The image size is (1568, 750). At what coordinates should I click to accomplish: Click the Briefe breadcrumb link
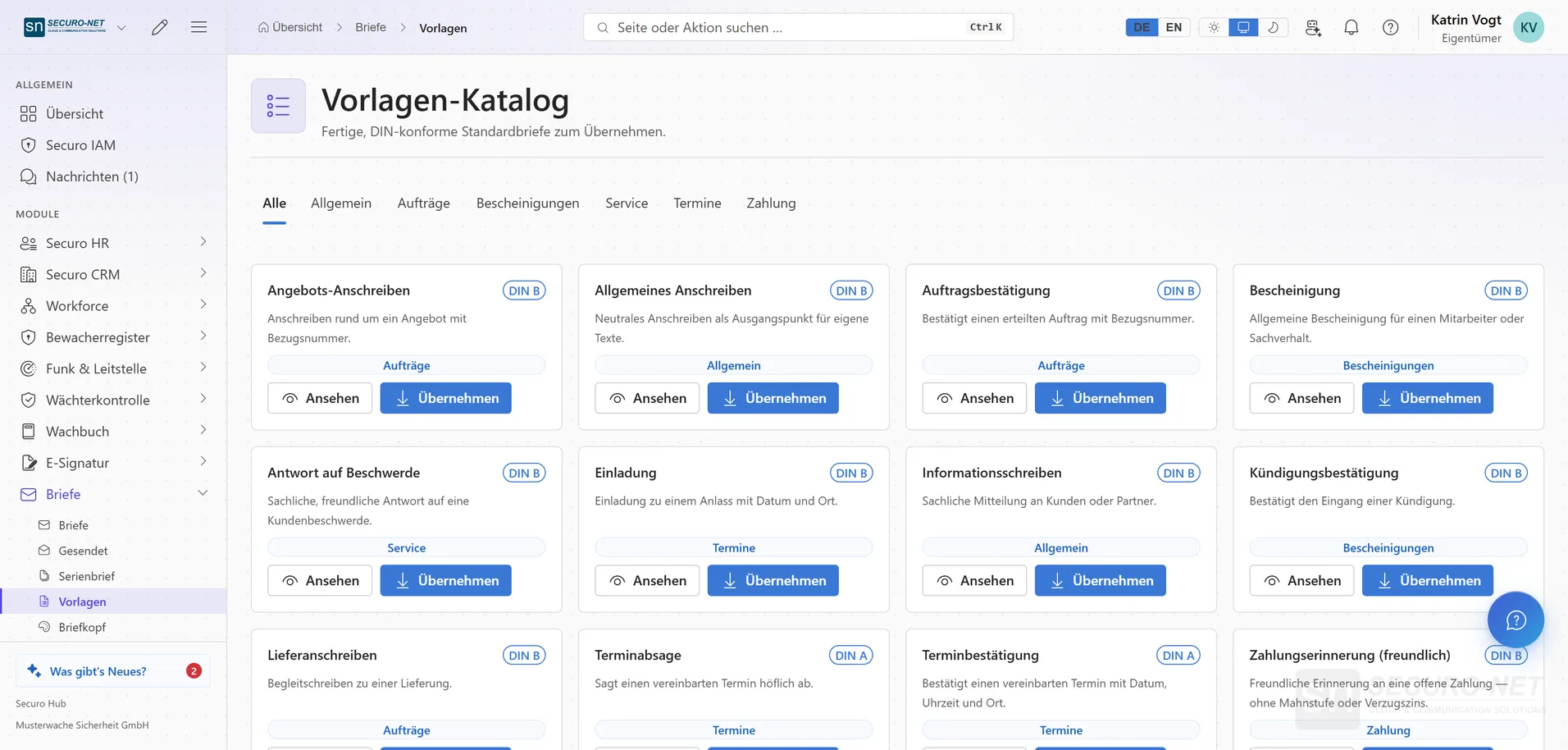point(371,27)
